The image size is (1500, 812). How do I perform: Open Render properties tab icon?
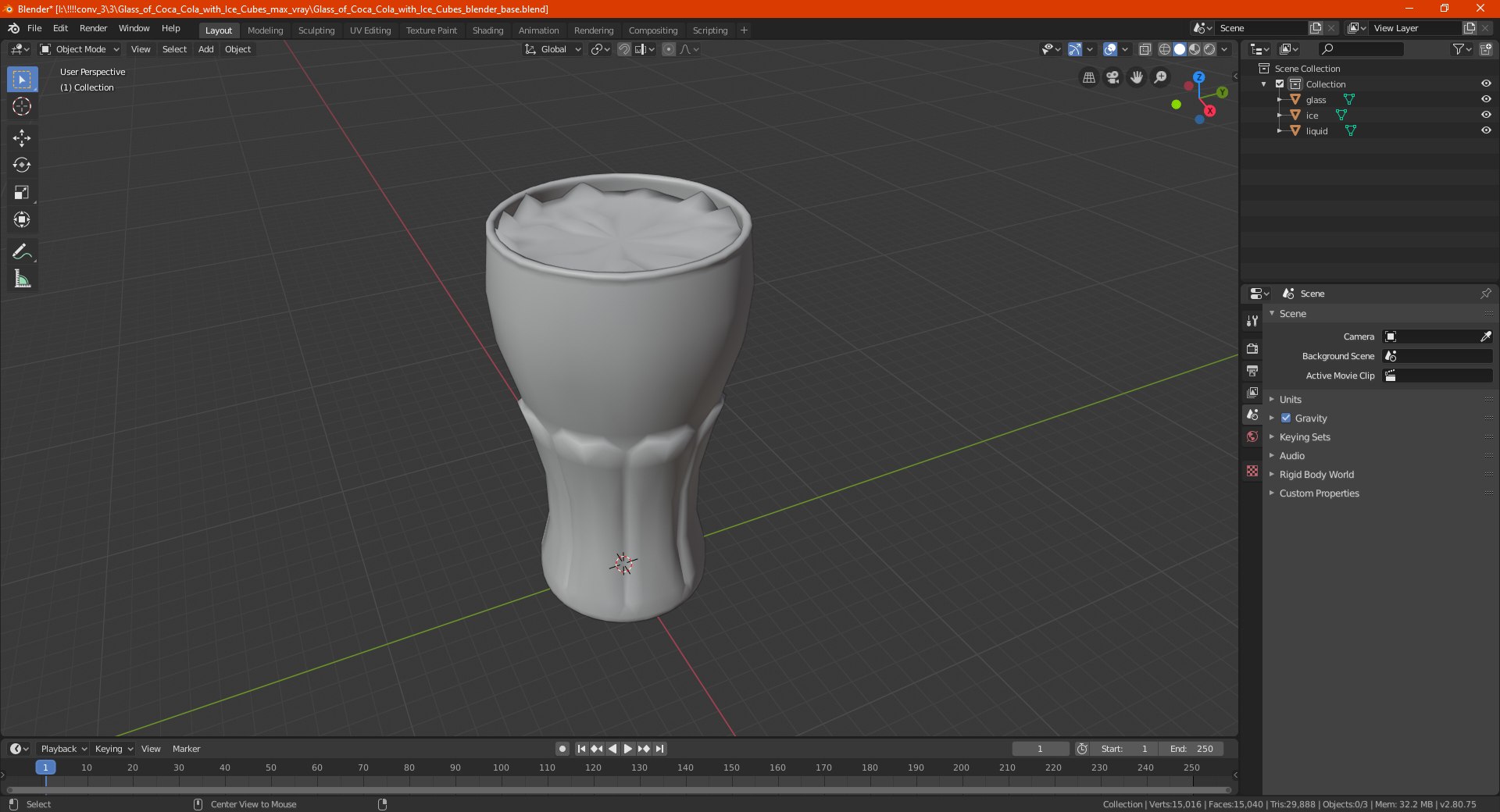tap(1252, 348)
